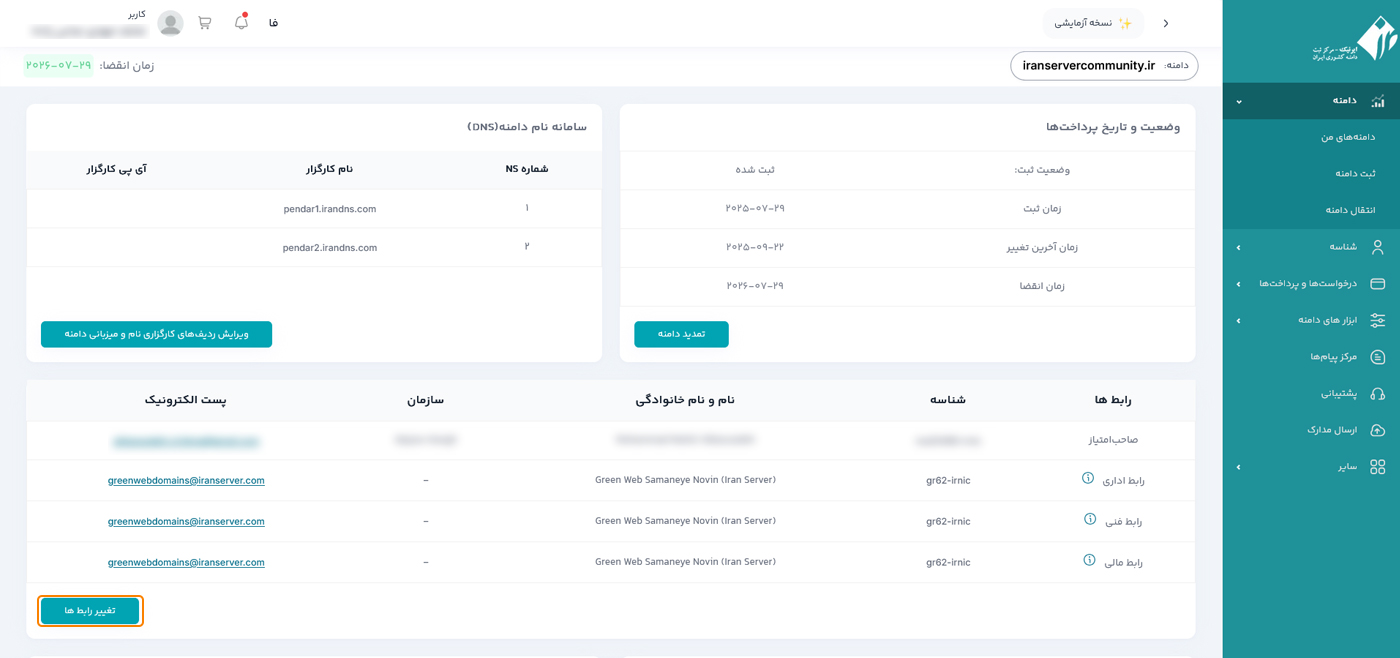Open the shopping cart icon
This screenshot has width=1400, height=658.
[205, 23]
